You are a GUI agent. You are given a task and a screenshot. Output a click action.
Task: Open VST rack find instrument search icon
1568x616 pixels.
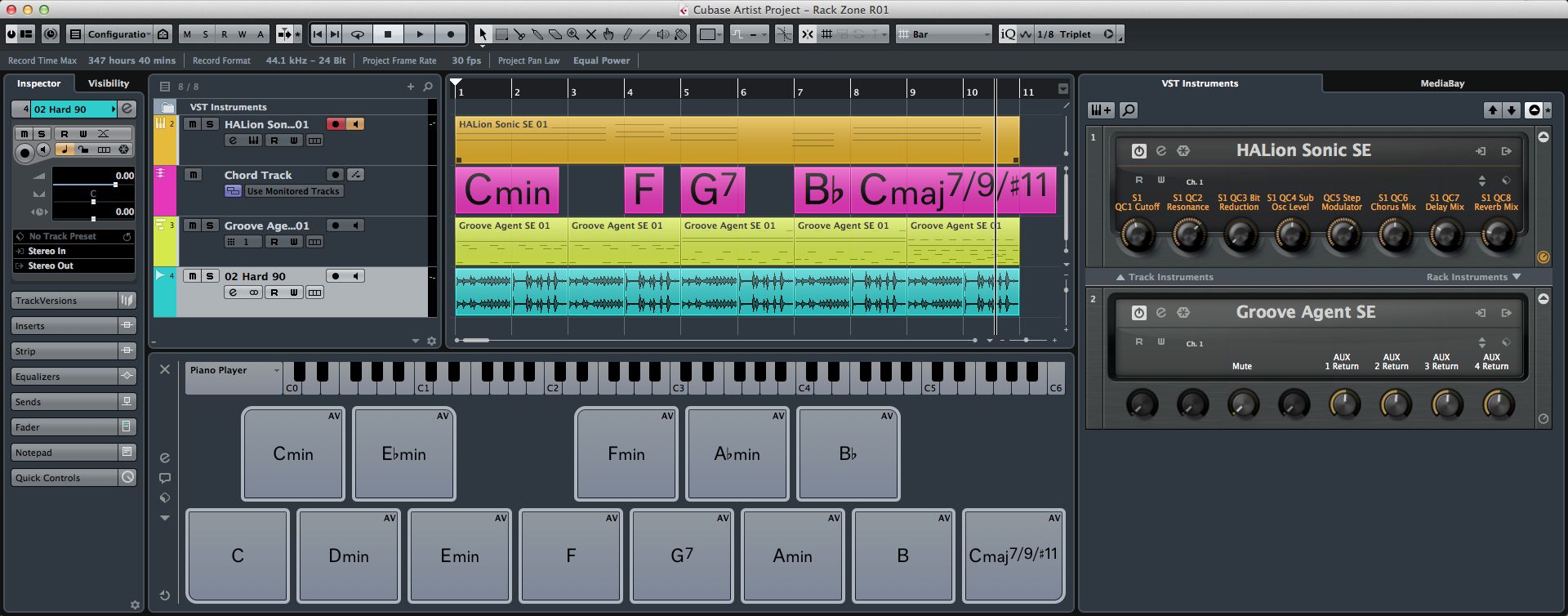(x=1128, y=110)
